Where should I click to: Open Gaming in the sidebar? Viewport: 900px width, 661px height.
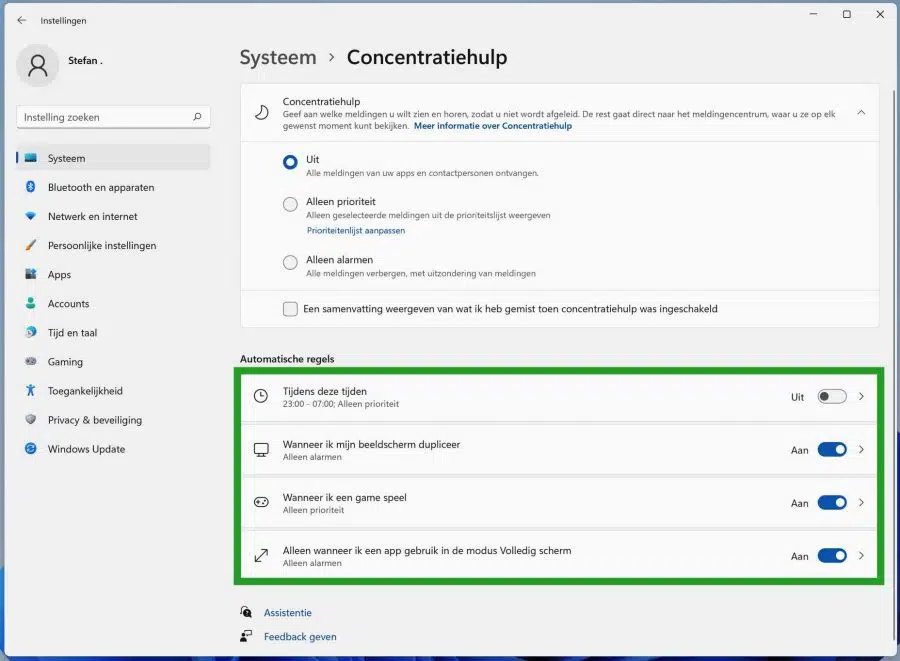(x=113, y=361)
